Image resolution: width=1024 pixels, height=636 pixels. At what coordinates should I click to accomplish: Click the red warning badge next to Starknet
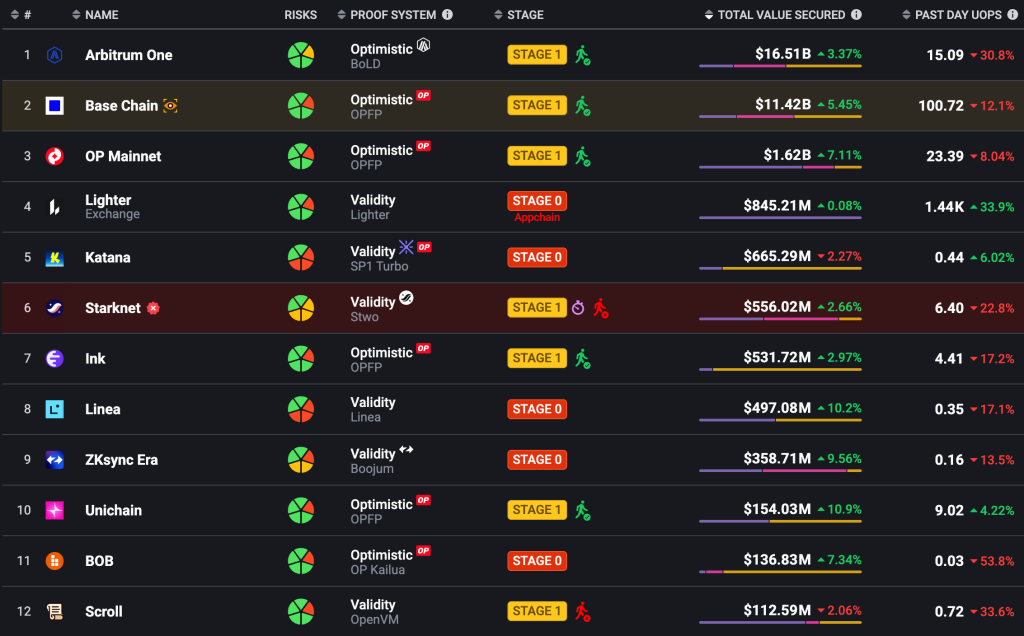(x=153, y=308)
